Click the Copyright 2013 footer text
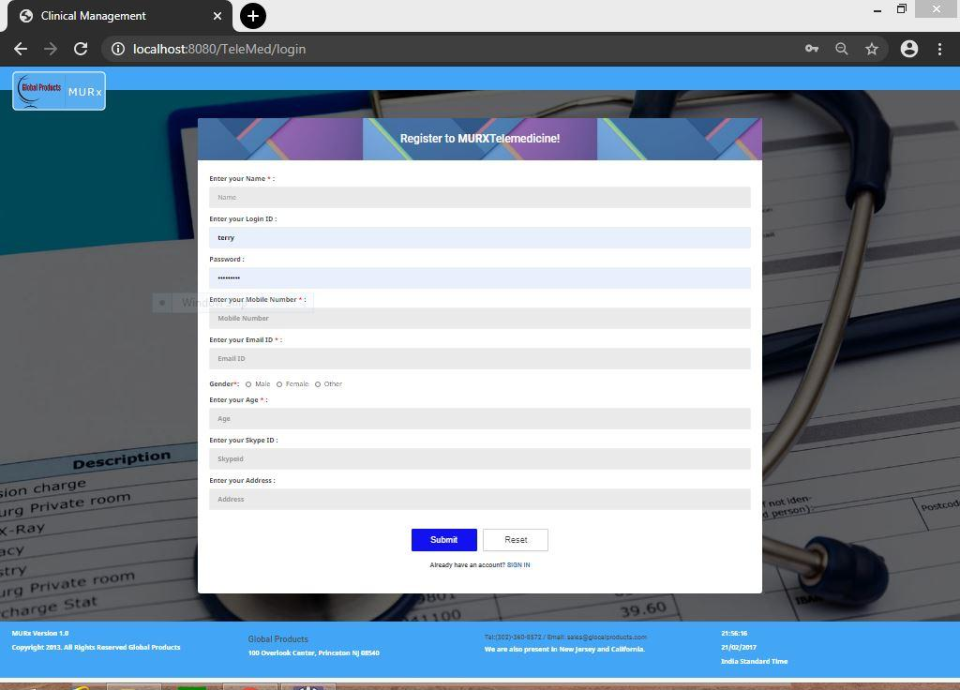The width and height of the screenshot is (960, 690). tap(96, 647)
